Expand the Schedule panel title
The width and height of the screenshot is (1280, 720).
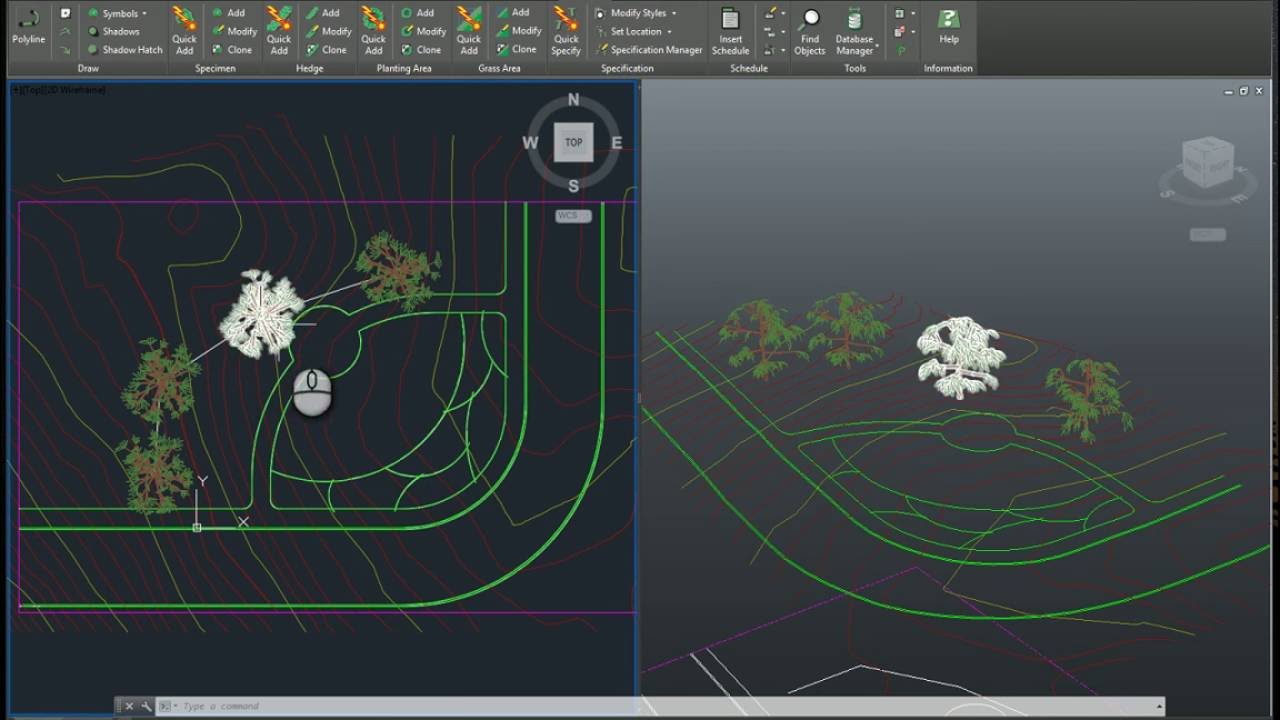pyautogui.click(x=749, y=68)
